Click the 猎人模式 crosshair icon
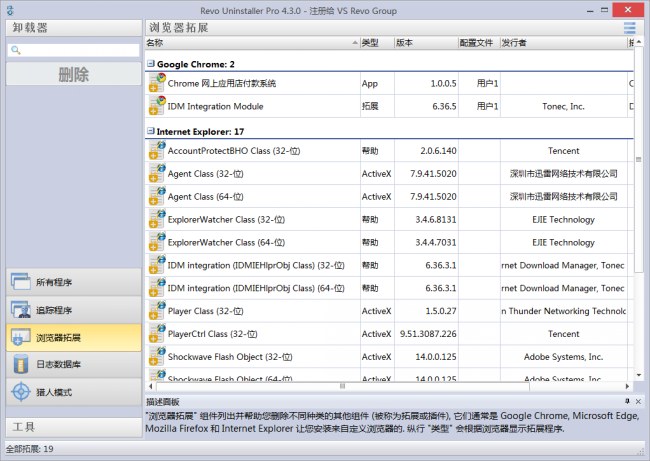Viewport: 650px width, 461px height. (x=20, y=392)
